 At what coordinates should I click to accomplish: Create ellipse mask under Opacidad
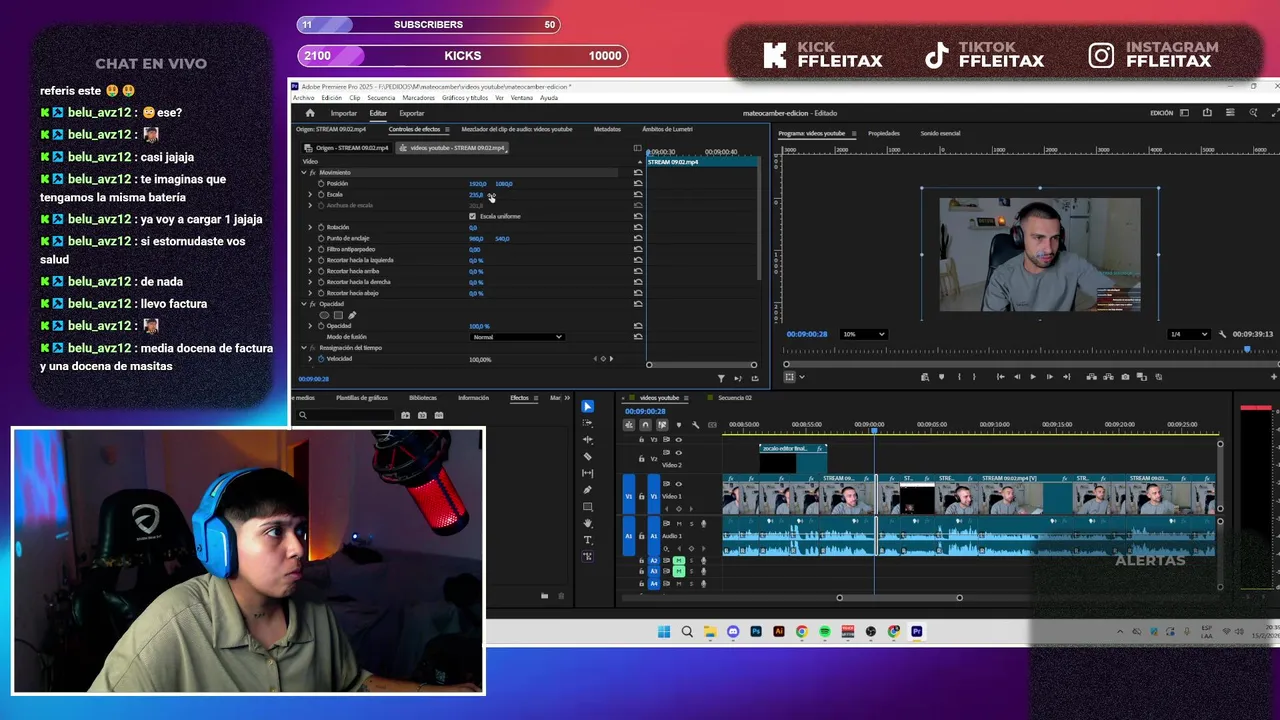pyautogui.click(x=324, y=315)
